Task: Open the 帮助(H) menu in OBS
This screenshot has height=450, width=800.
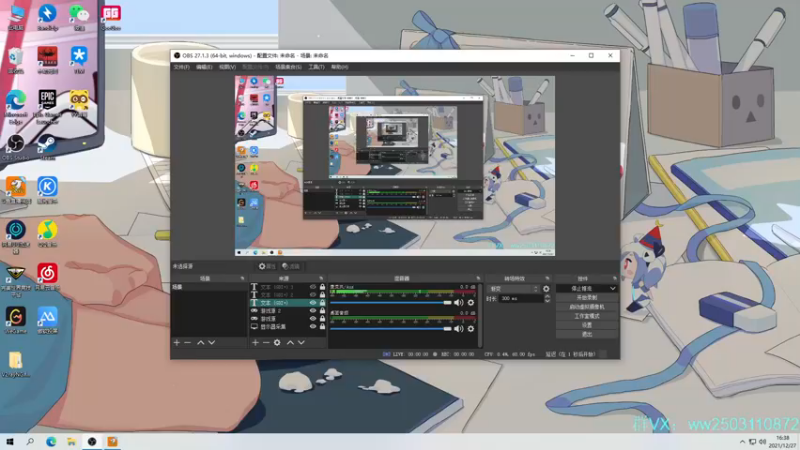Action: point(340,67)
